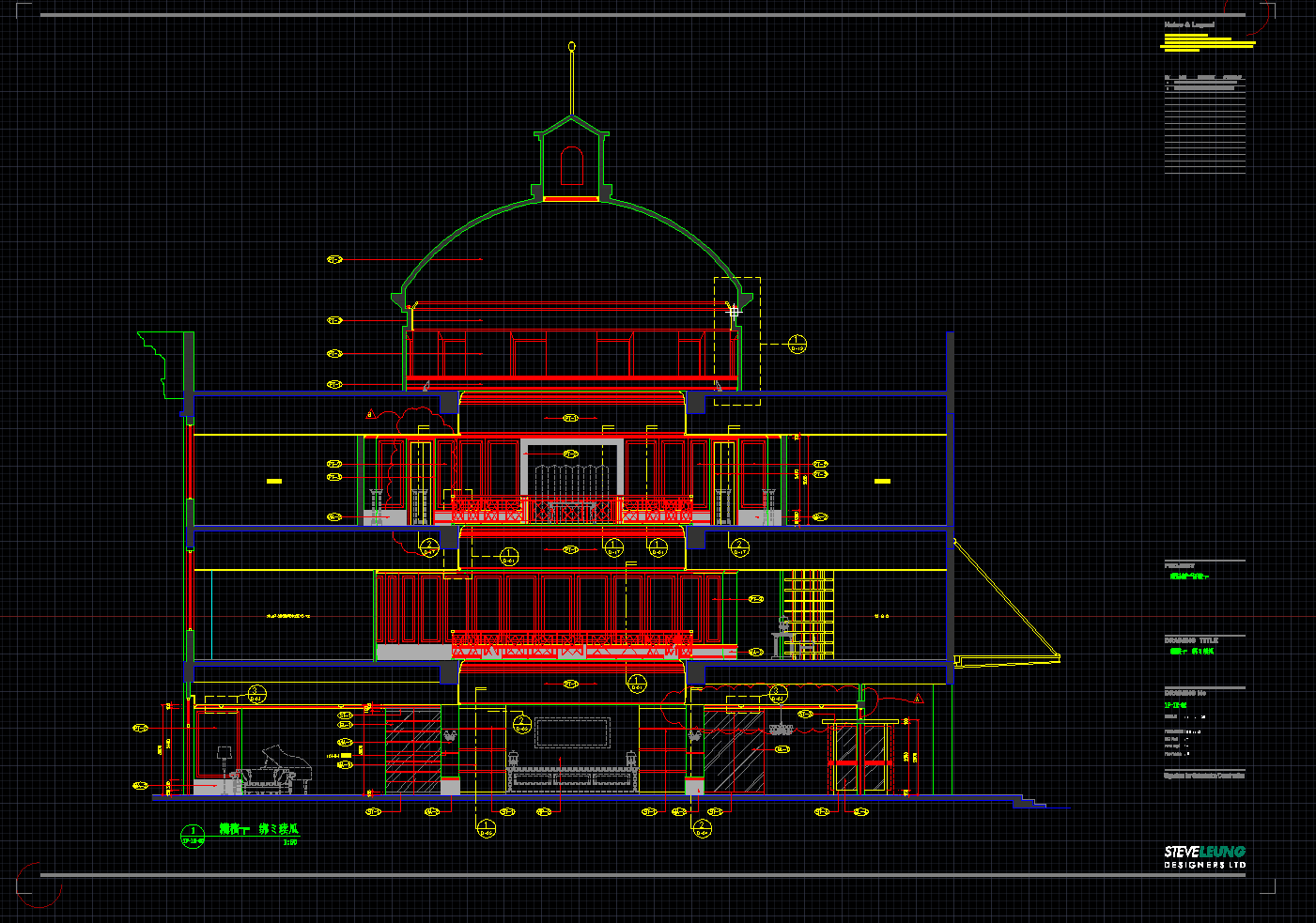This screenshot has width=1316, height=923.
Task: Select the yellow highlighted notes text block
Action: coord(1207,42)
